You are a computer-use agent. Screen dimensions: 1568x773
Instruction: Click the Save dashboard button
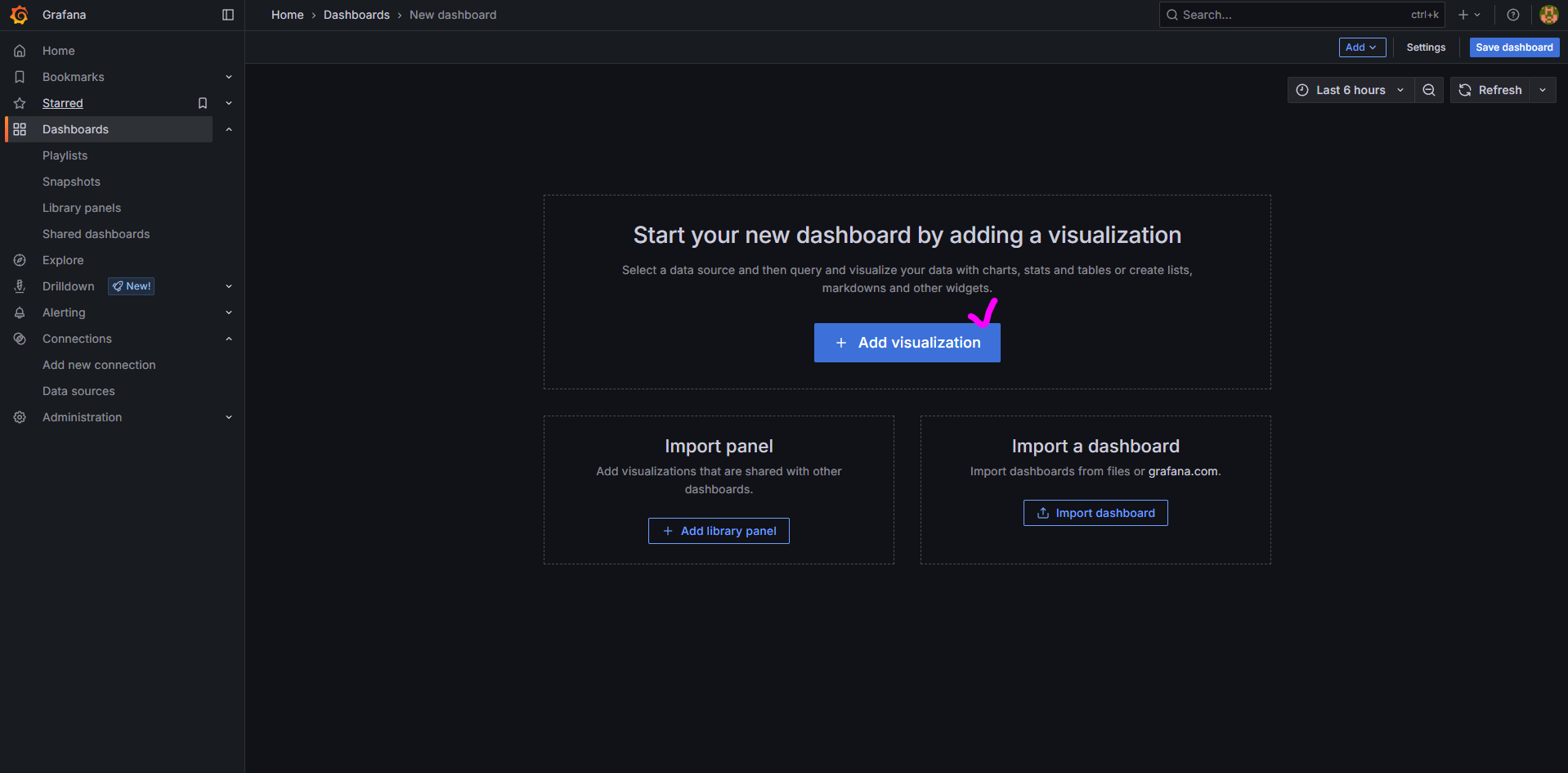(x=1514, y=47)
